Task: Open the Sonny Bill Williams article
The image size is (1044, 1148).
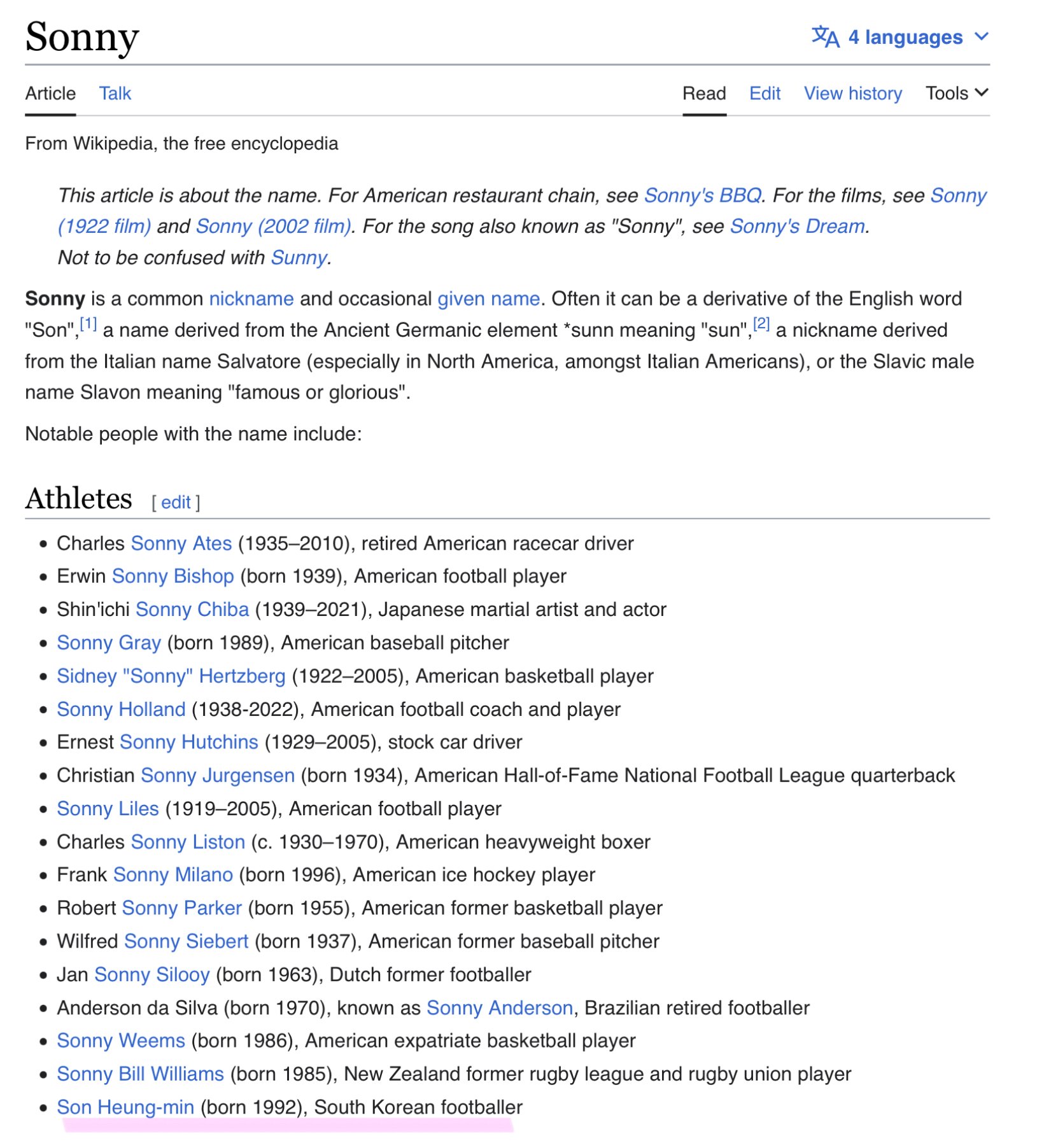Action: (141, 1074)
